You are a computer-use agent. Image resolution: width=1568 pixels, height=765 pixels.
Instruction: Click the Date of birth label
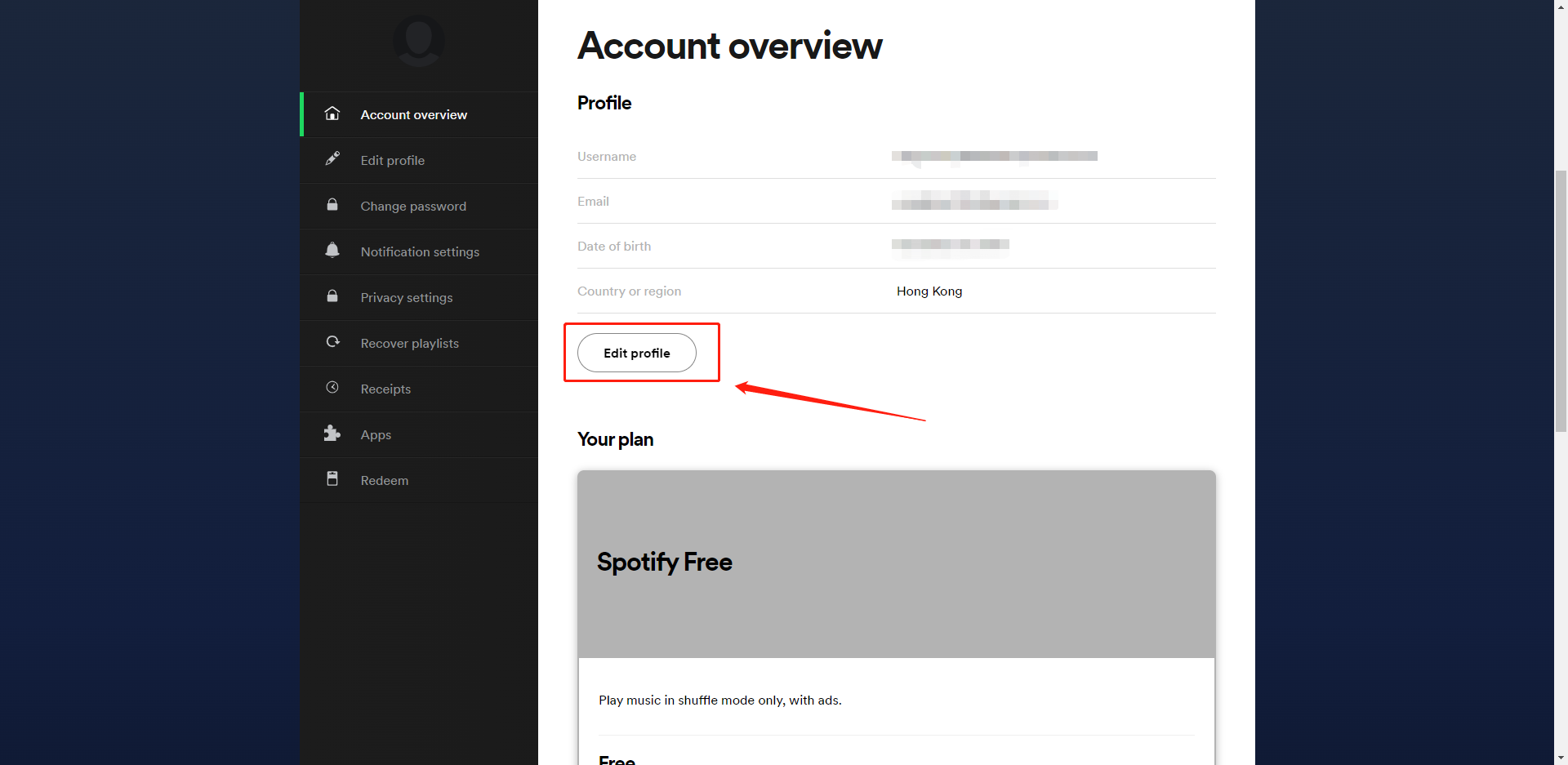[x=614, y=247]
